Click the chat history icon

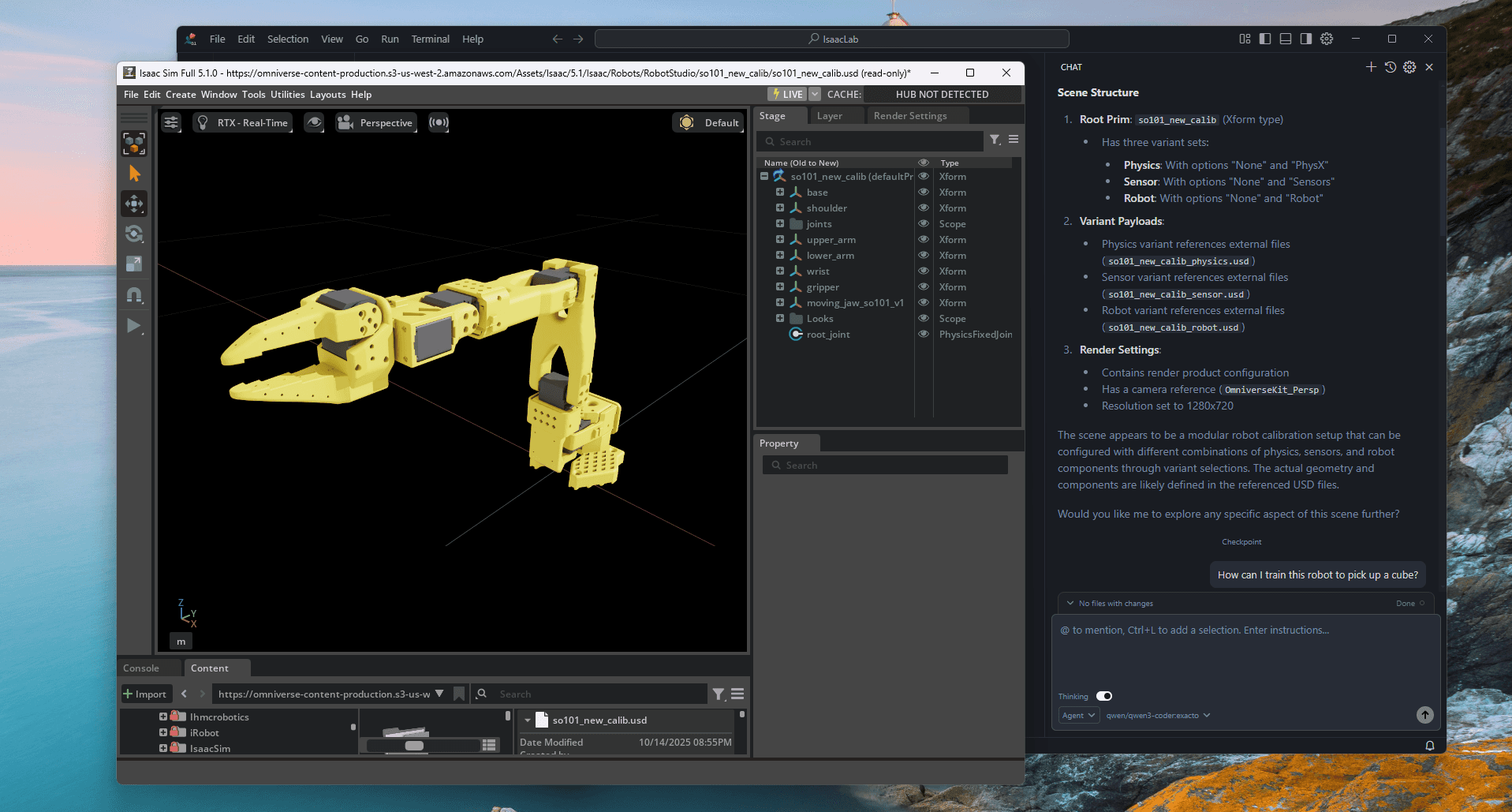tap(1391, 67)
